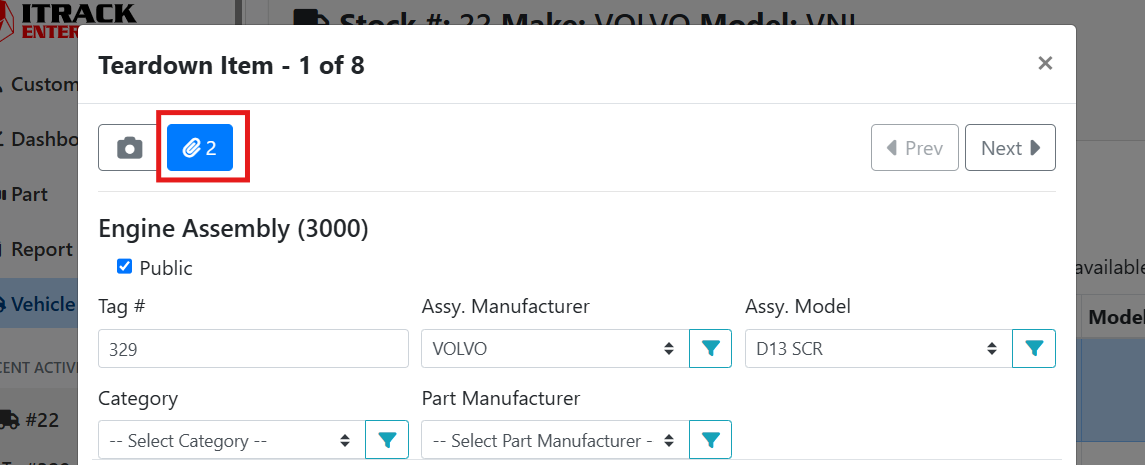Screen dimensions: 1145x465
Task: Click filter icon beside Assy. Manufacturer
Action: point(711,349)
